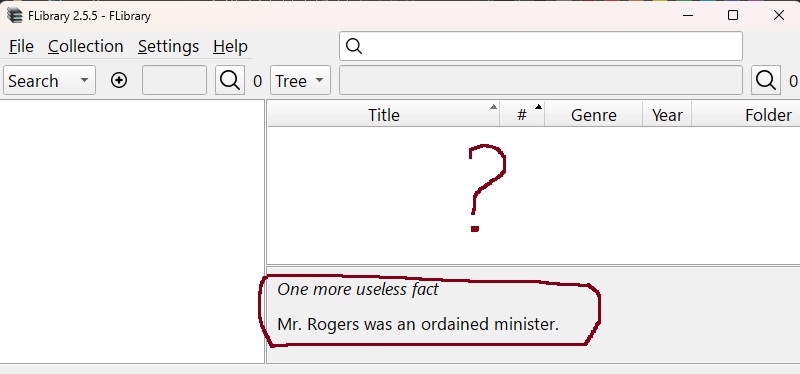Sort by the Title column header
This screenshot has width=800, height=374.
click(384, 114)
